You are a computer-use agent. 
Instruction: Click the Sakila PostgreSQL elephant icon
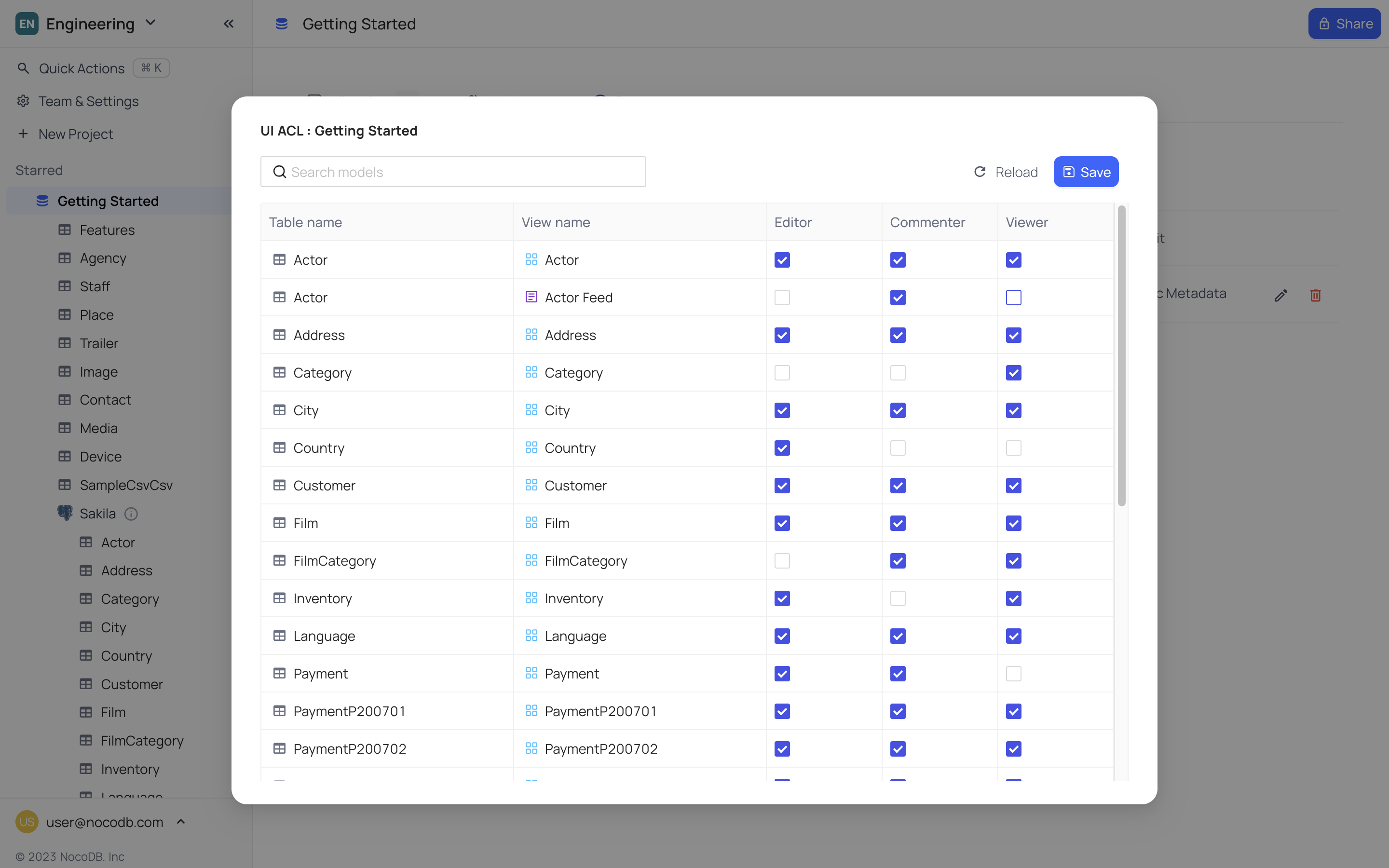65,513
